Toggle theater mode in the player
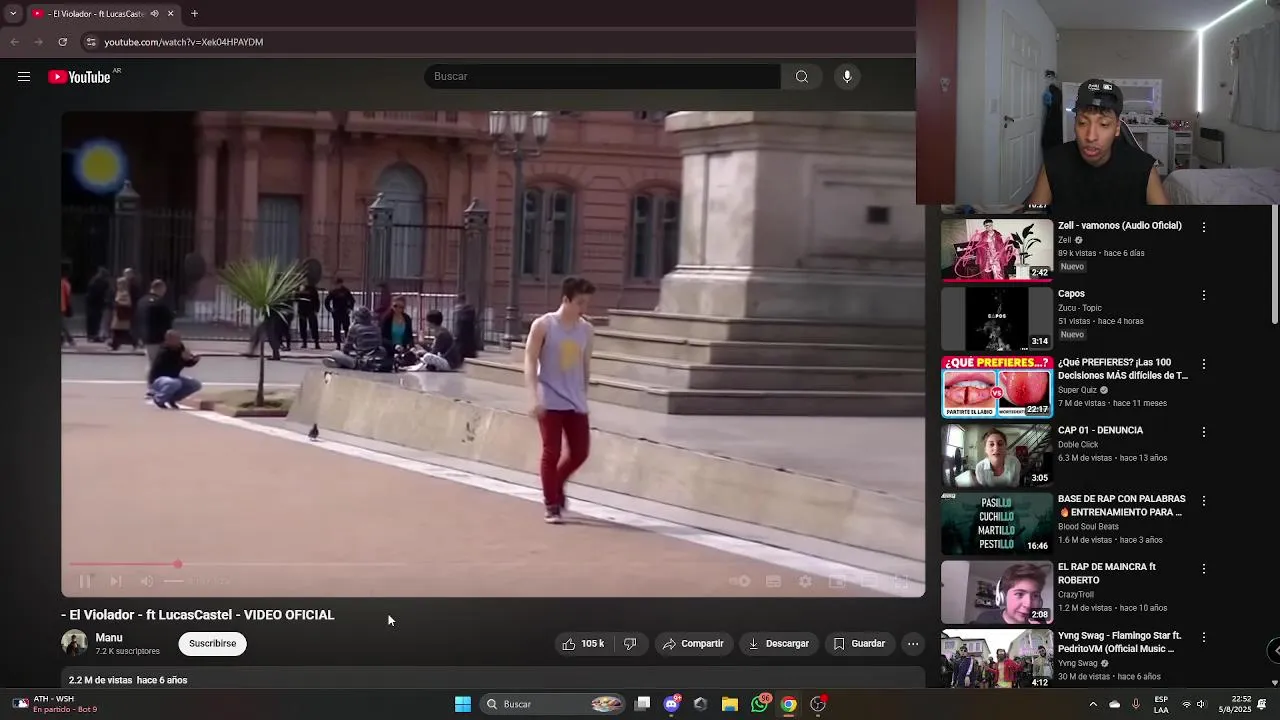The height and width of the screenshot is (720, 1280). click(x=869, y=581)
